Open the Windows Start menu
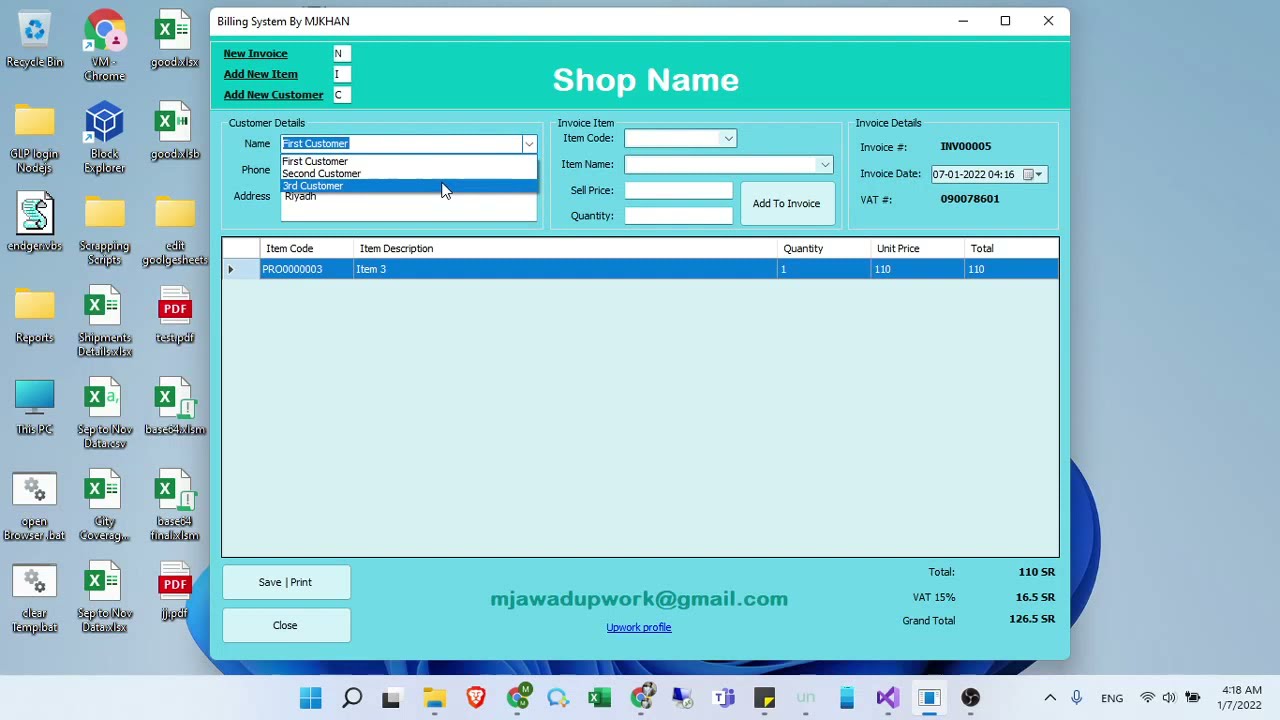 310,698
